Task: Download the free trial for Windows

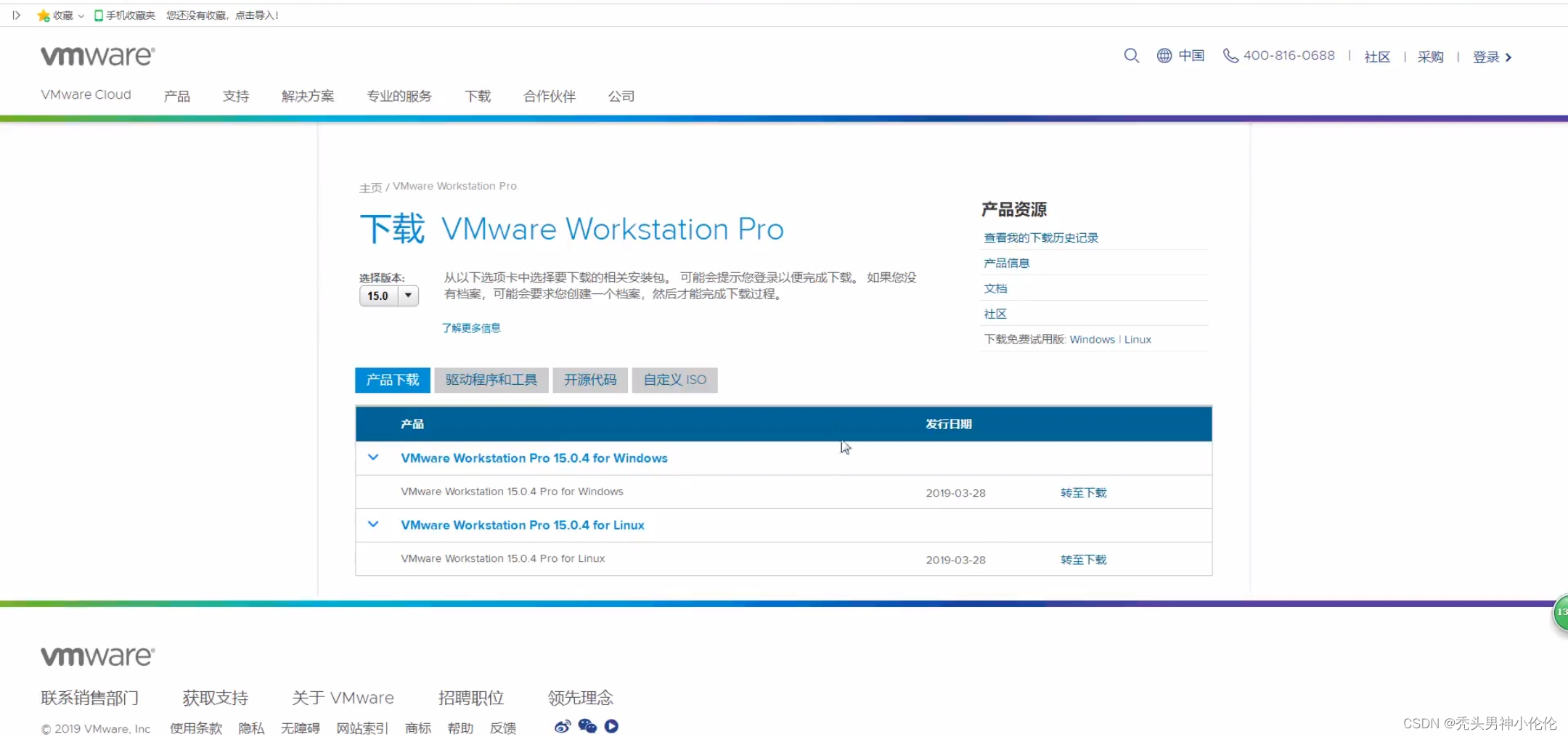Action: click(x=1092, y=339)
